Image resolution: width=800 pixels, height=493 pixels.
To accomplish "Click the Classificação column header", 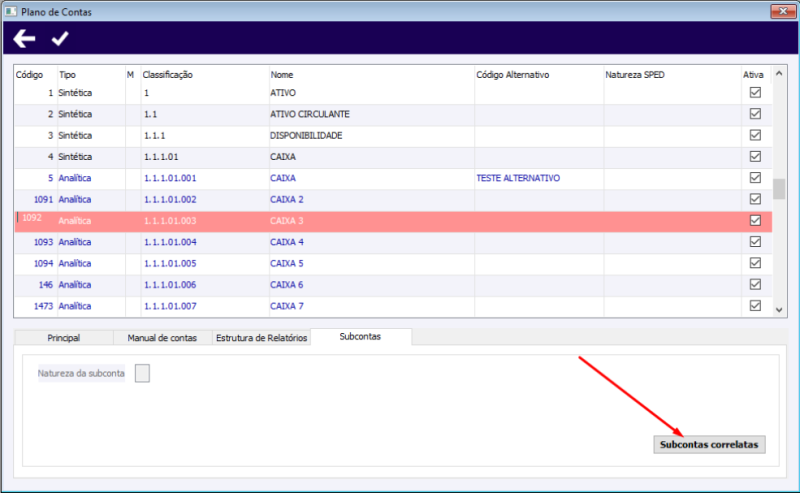I will tap(167, 75).
